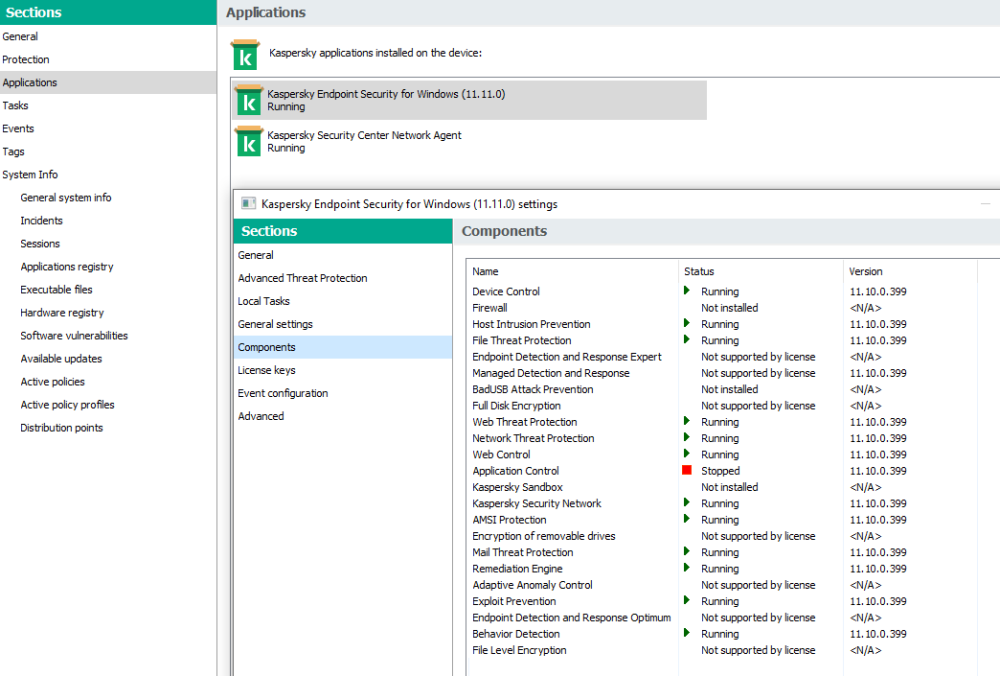1000x676 pixels.
Task: Click the green Running arrow for Web Control
Action: click(x=687, y=454)
